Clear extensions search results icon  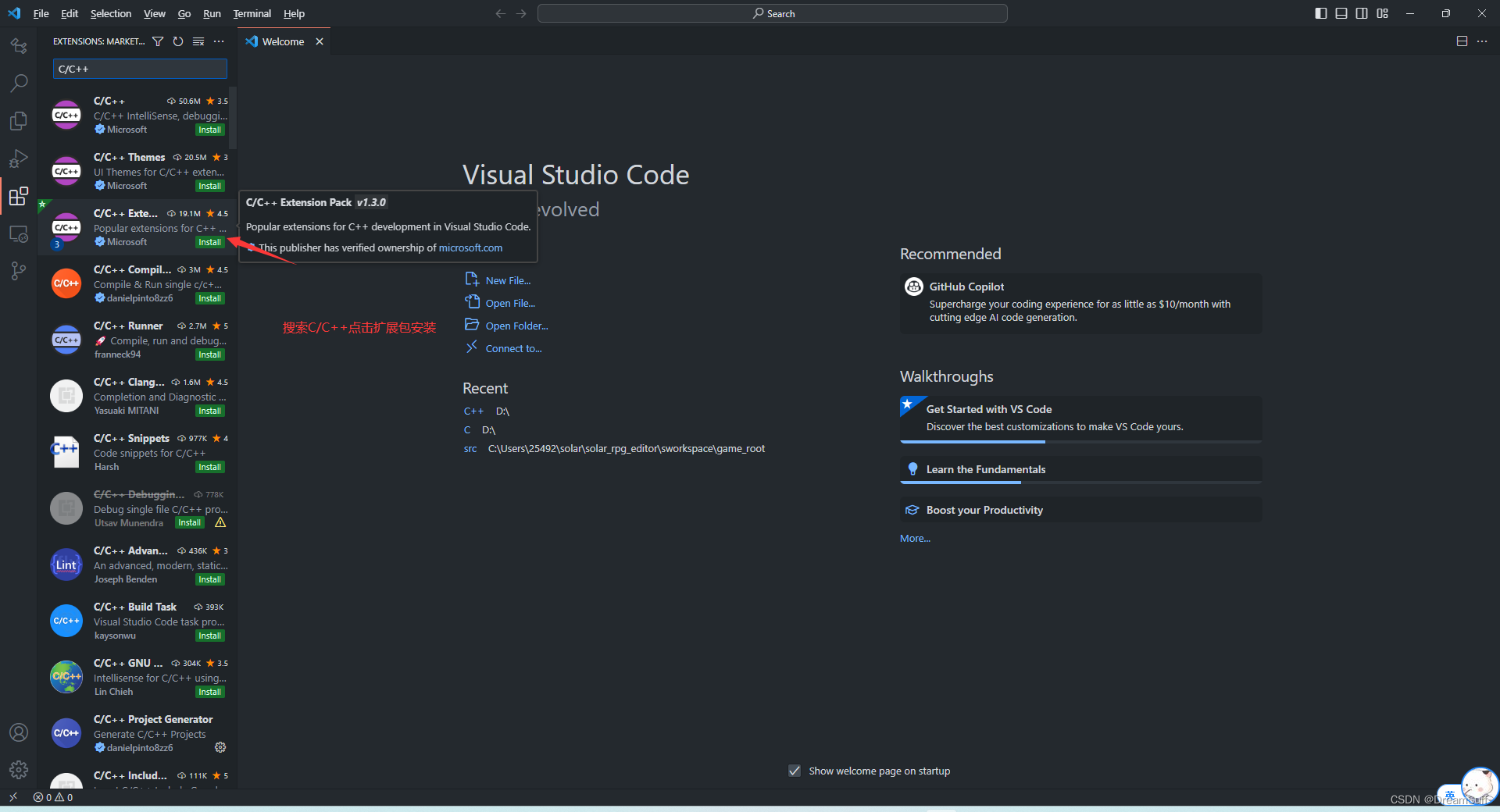pos(198,41)
